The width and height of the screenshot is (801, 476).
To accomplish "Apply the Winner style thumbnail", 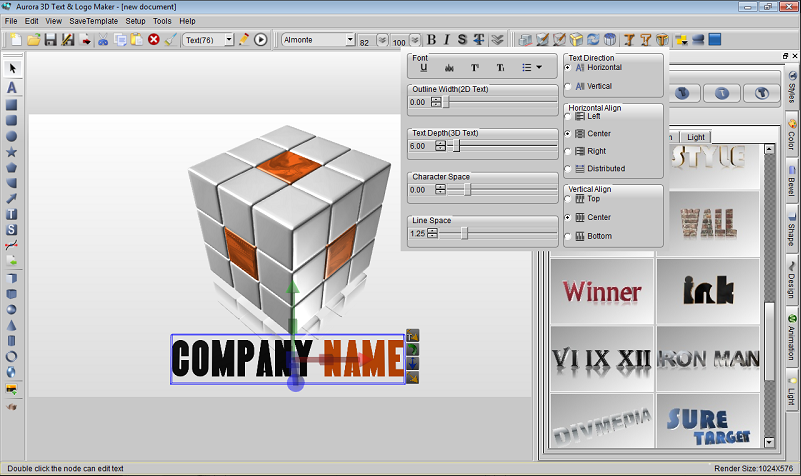I will (602, 292).
